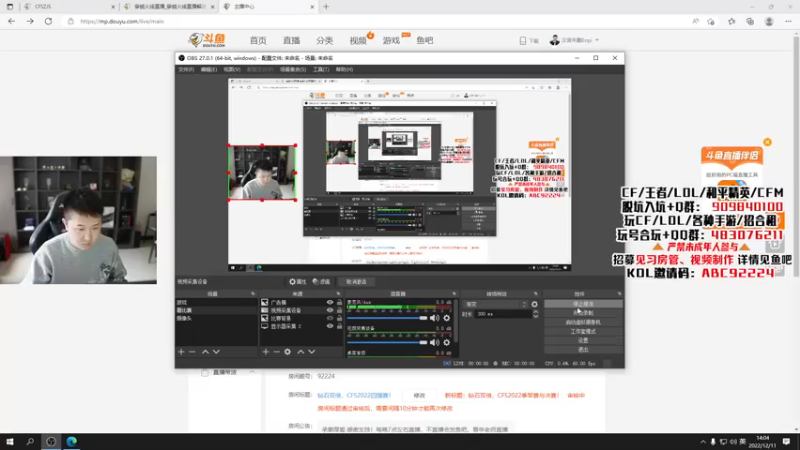Open the browser profile avatar icon
The image size is (800, 450).
pyautogui.click(x=769, y=21)
